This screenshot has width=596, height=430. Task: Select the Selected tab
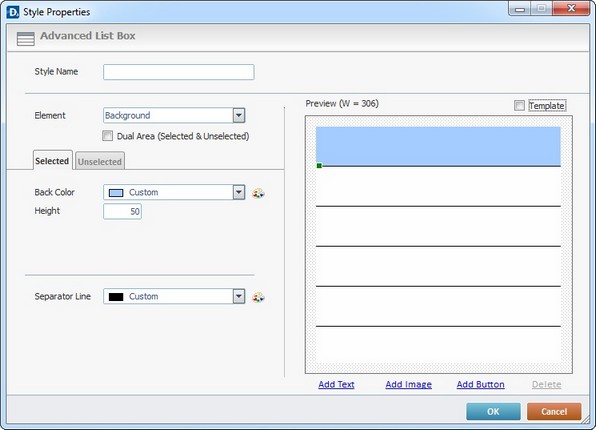(x=52, y=160)
